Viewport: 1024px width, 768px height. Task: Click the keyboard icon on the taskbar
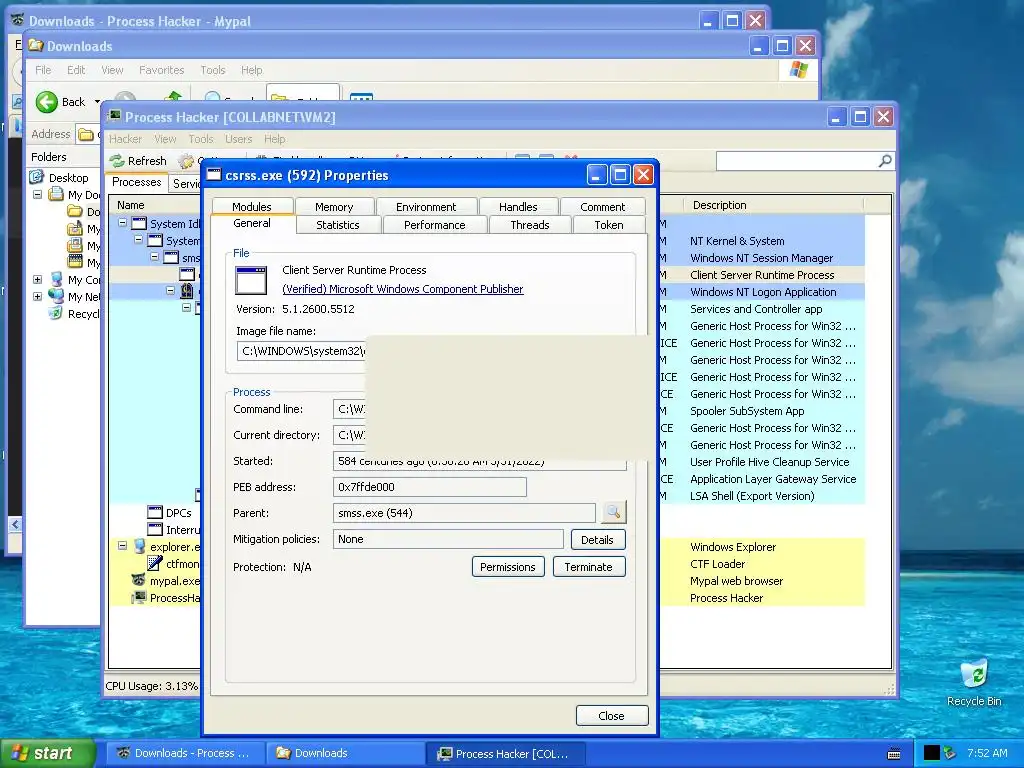(894, 754)
